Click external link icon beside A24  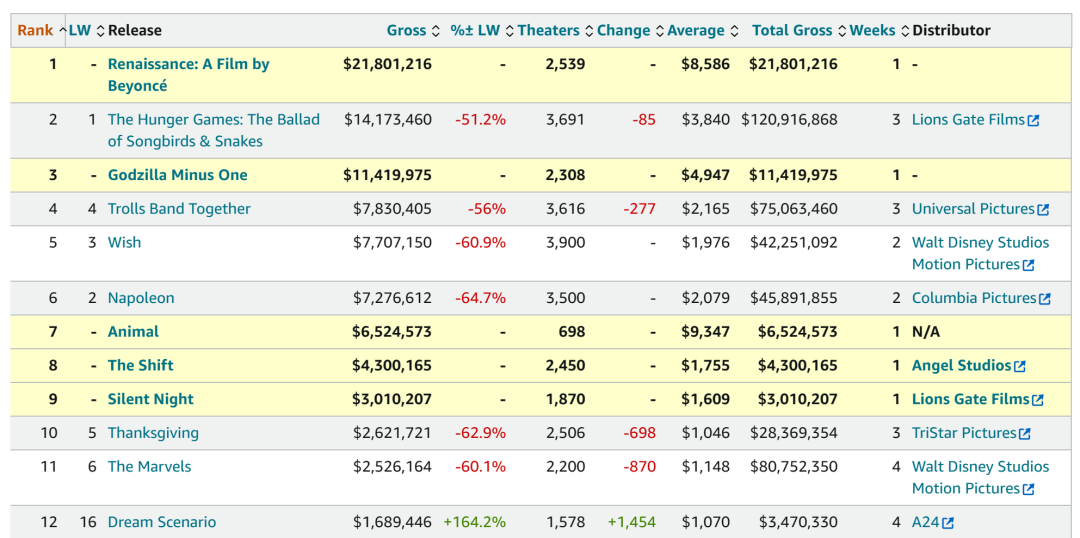pyautogui.click(x=948, y=523)
